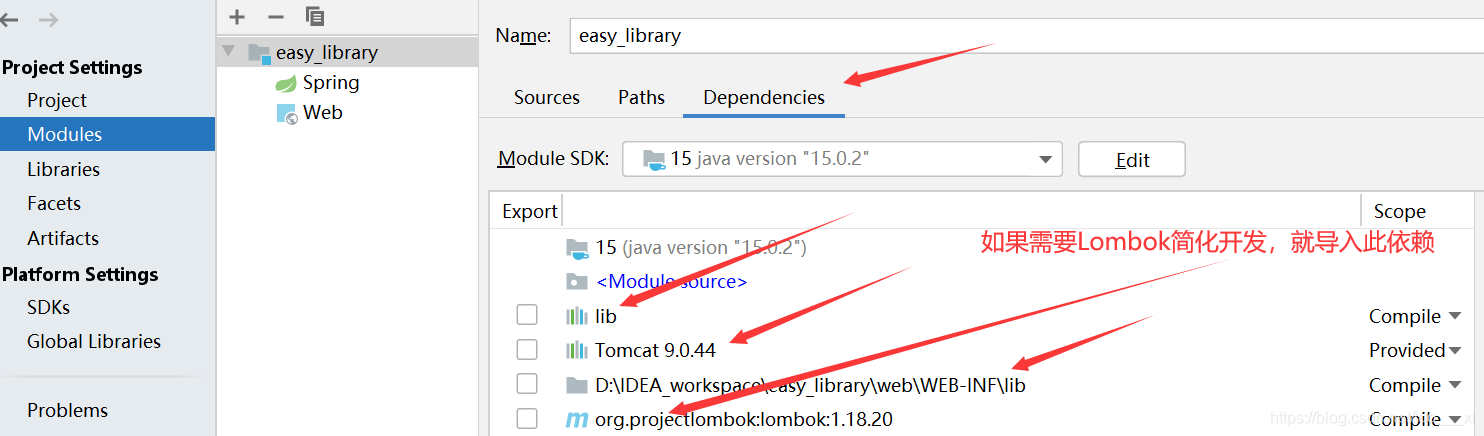Click the Edit button for Module SDK

1132,160
